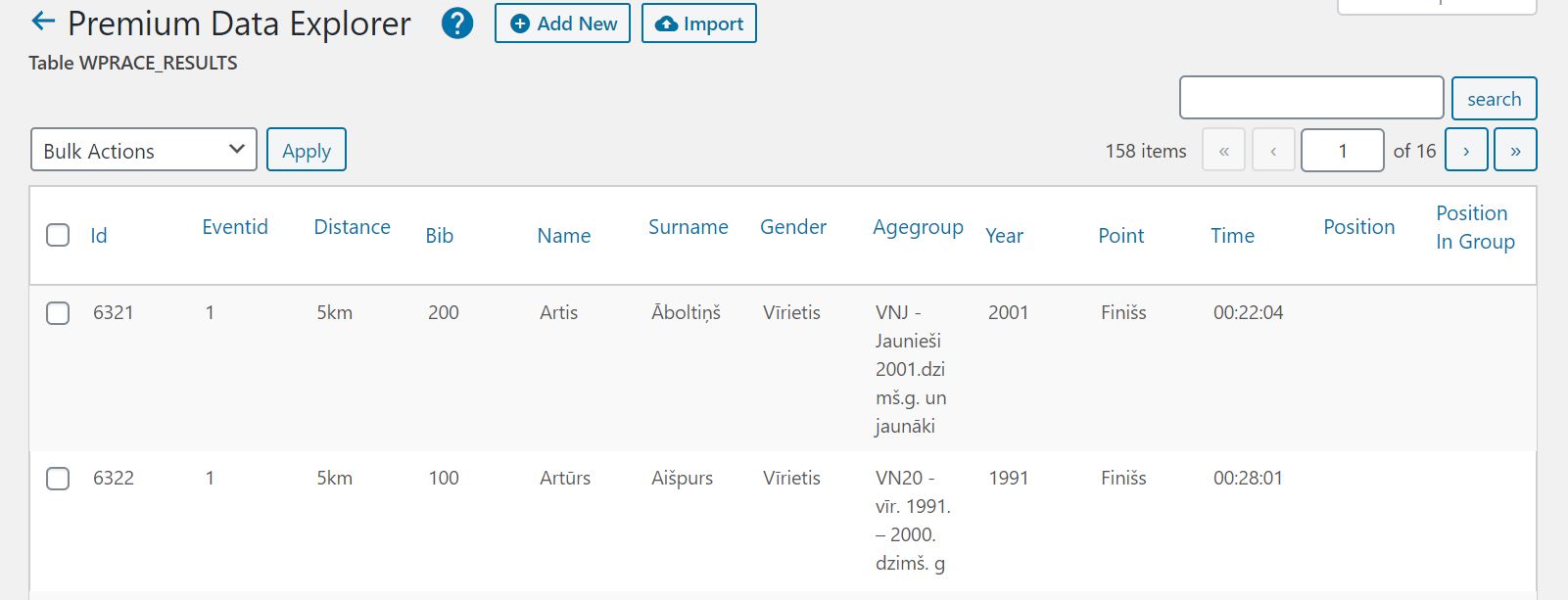This screenshot has height=600, width=1568.
Task: Toggle the select-all checkbox in header
Action: point(58,235)
